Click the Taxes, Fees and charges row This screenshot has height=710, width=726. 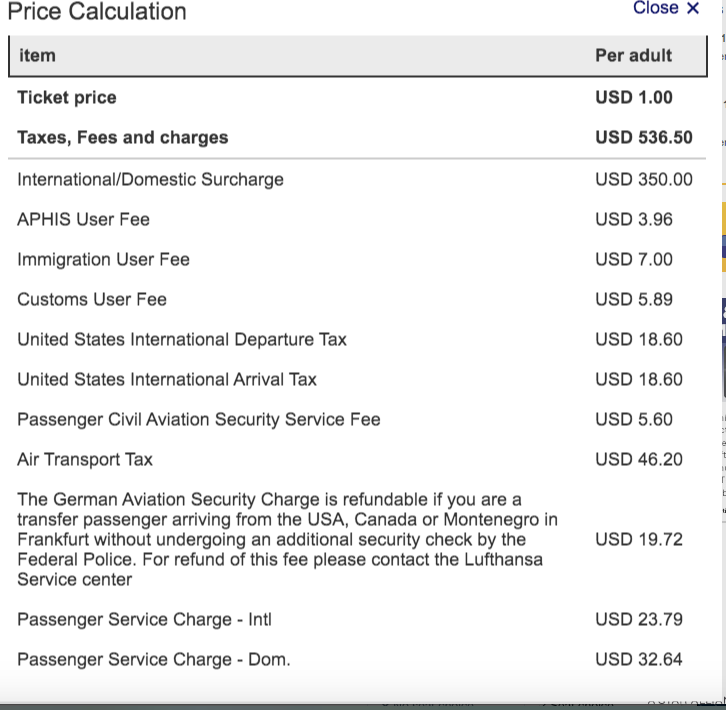pyautogui.click(x=357, y=138)
